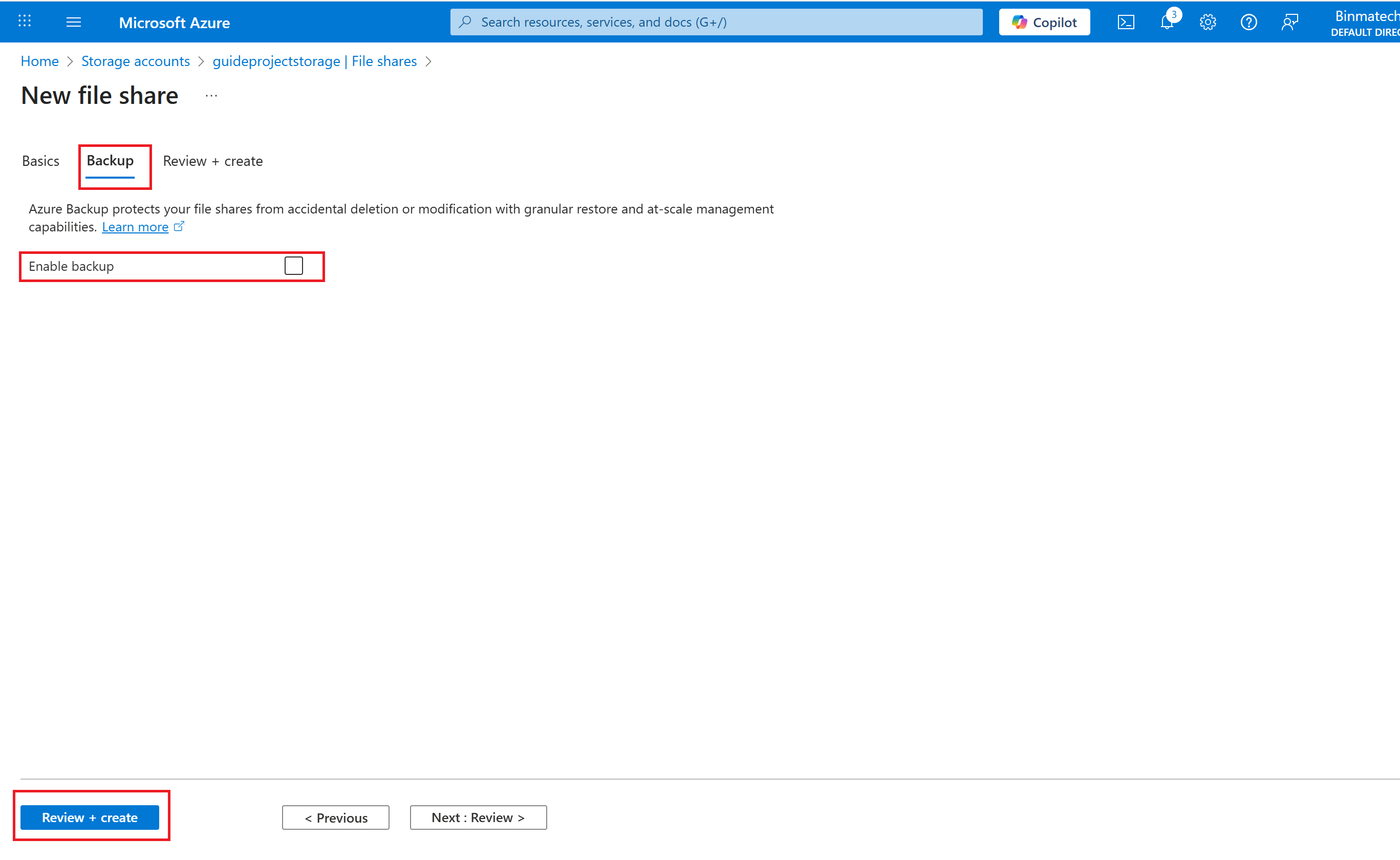Click the Next : Review button

click(x=478, y=818)
